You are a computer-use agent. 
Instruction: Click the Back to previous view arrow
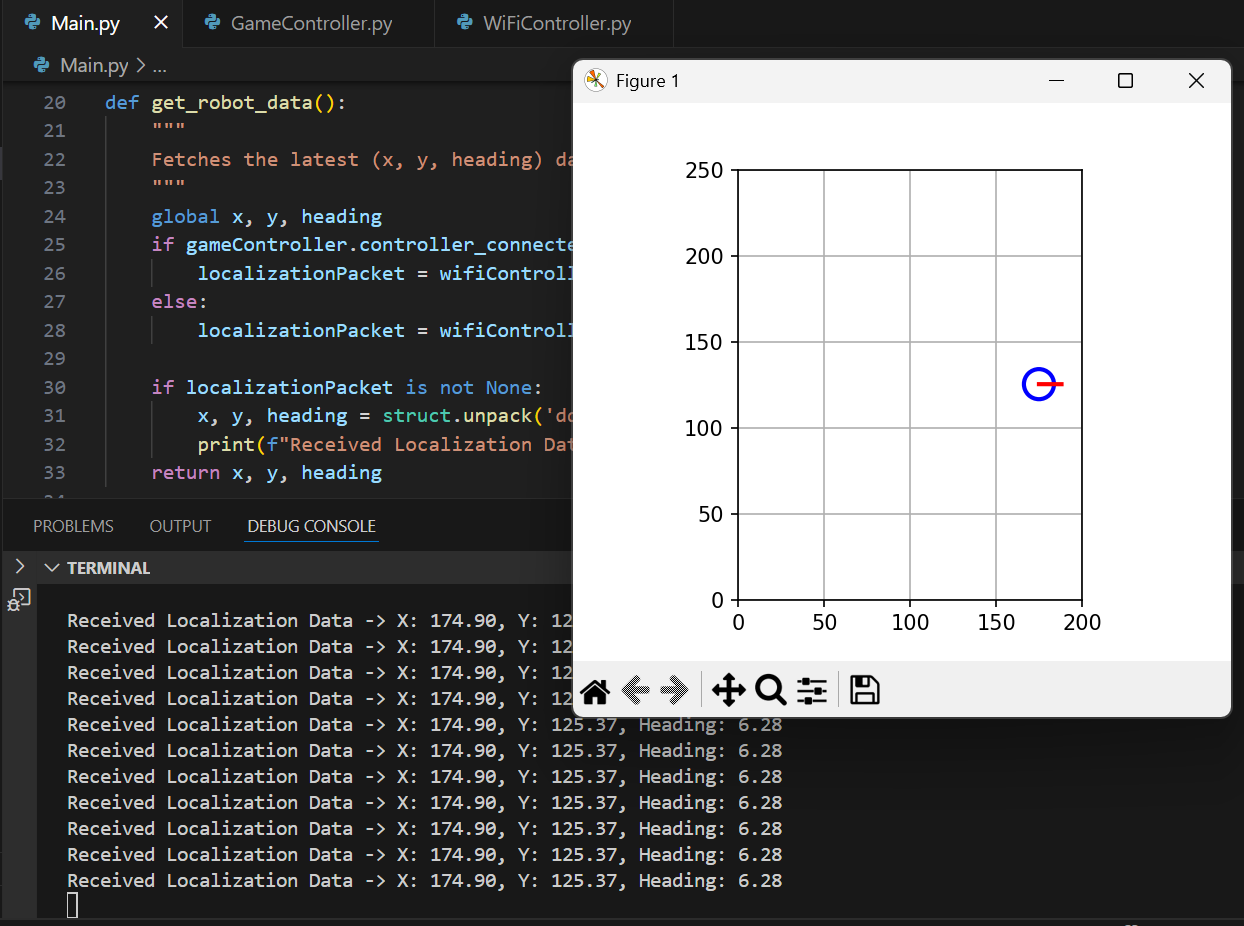coord(636,690)
